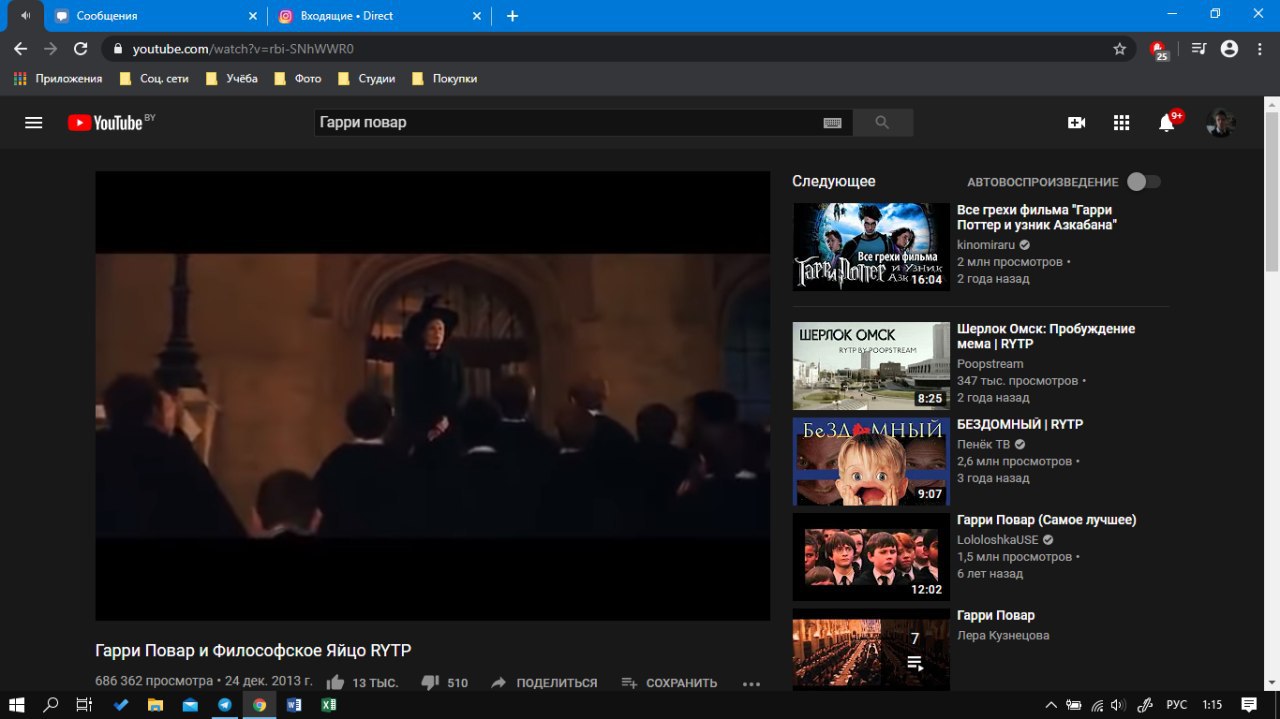The image size is (1280, 719).
Task: Open the Приложения apps bookmark
Action: [58, 78]
